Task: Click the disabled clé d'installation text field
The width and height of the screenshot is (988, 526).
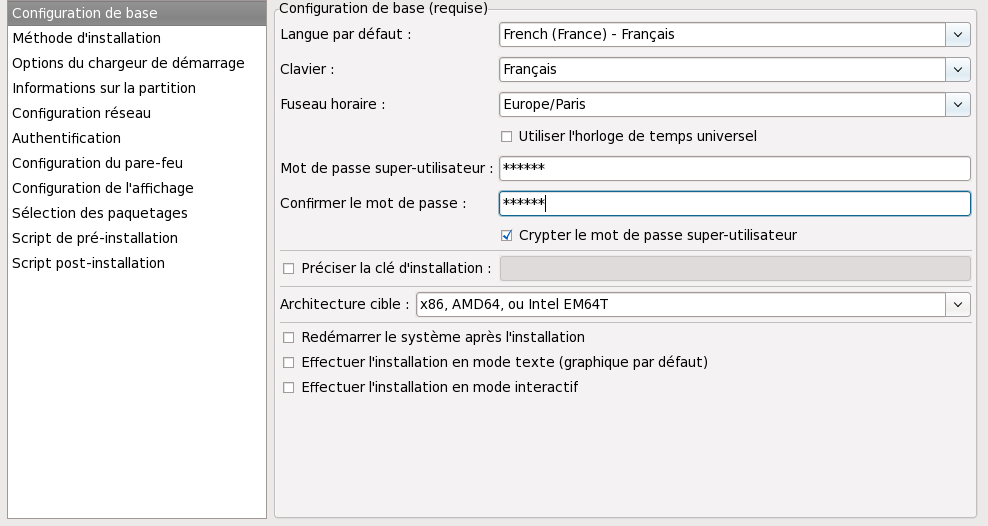Action: (x=735, y=268)
